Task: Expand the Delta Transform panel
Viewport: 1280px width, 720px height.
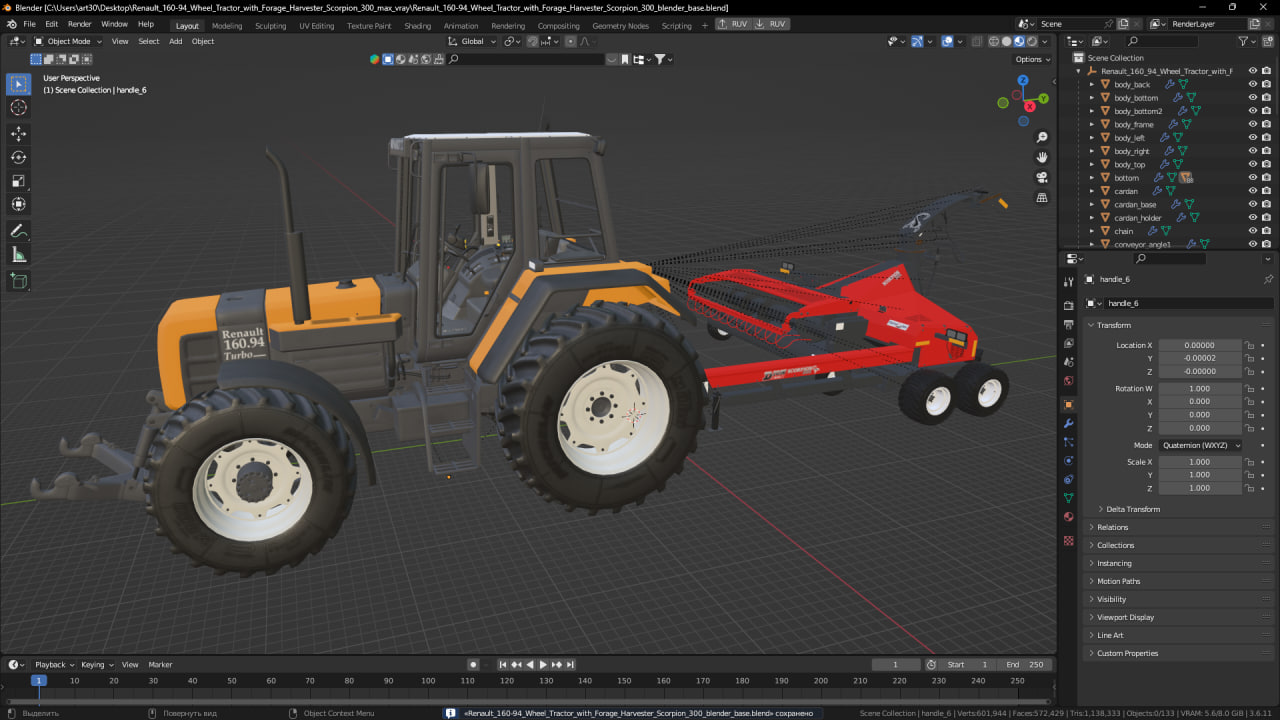Action: click(1133, 509)
